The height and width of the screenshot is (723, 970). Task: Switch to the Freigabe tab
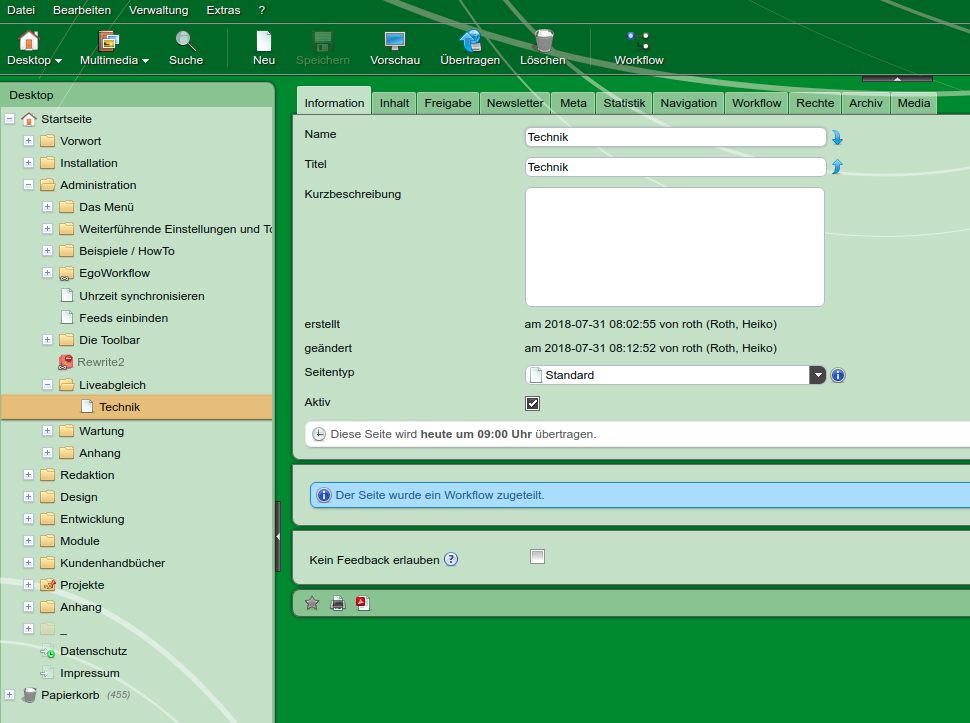[448, 103]
